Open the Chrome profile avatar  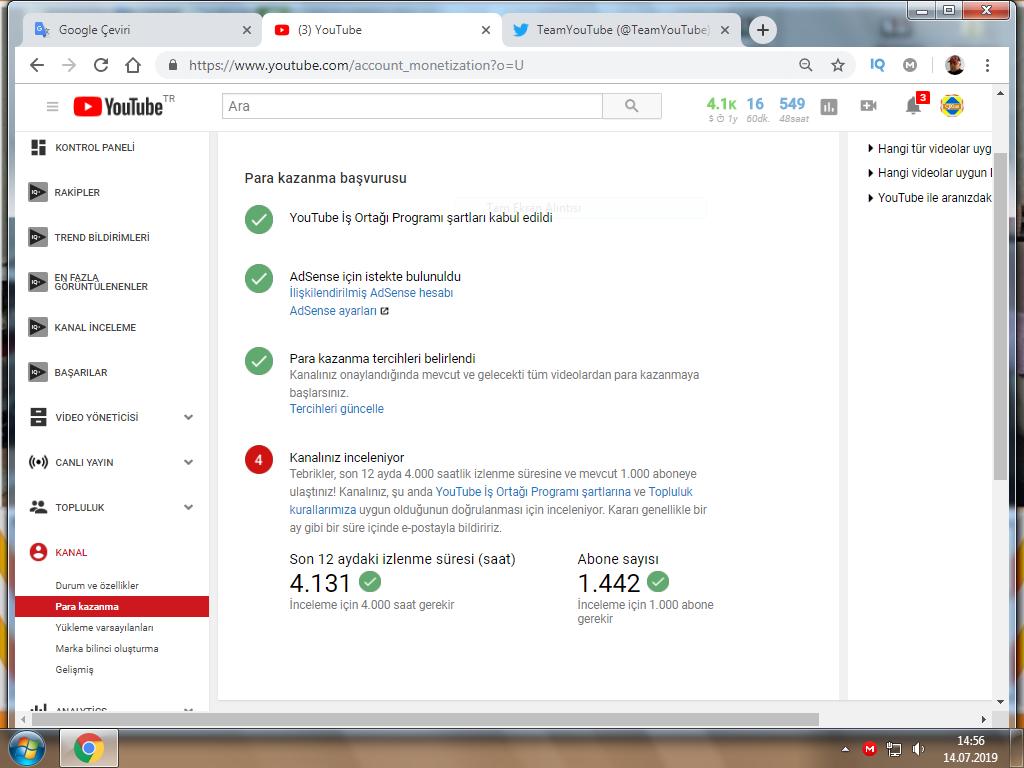(954, 65)
